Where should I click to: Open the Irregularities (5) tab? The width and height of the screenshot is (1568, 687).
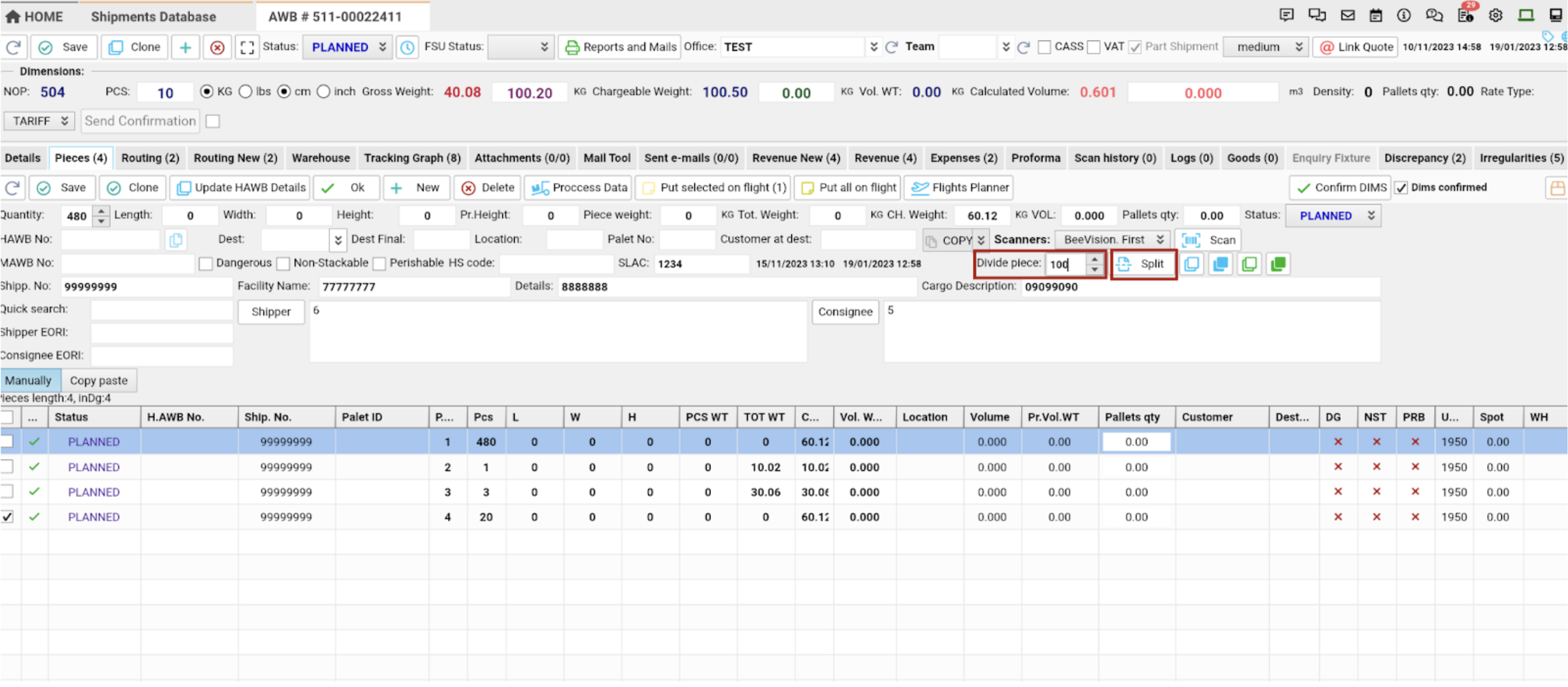pyautogui.click(x=1521, y=159)
